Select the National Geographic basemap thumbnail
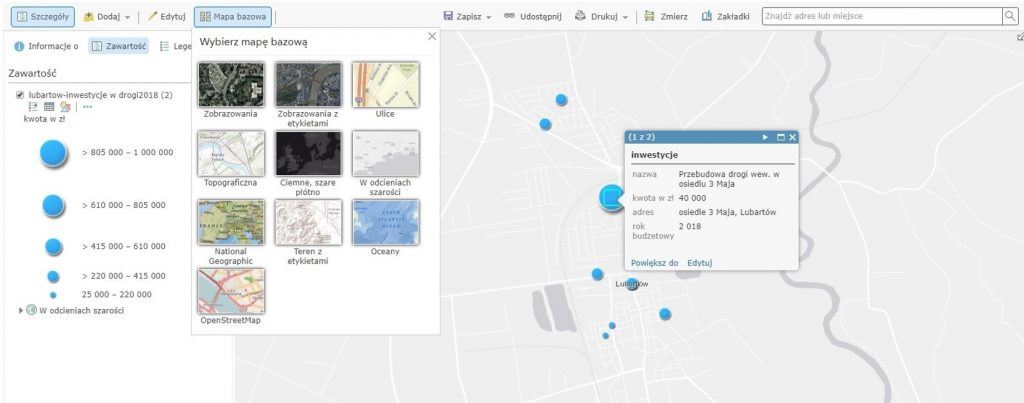Image resolution: width=1024 pixels, height=403 pixels. (x=231, y=222)
